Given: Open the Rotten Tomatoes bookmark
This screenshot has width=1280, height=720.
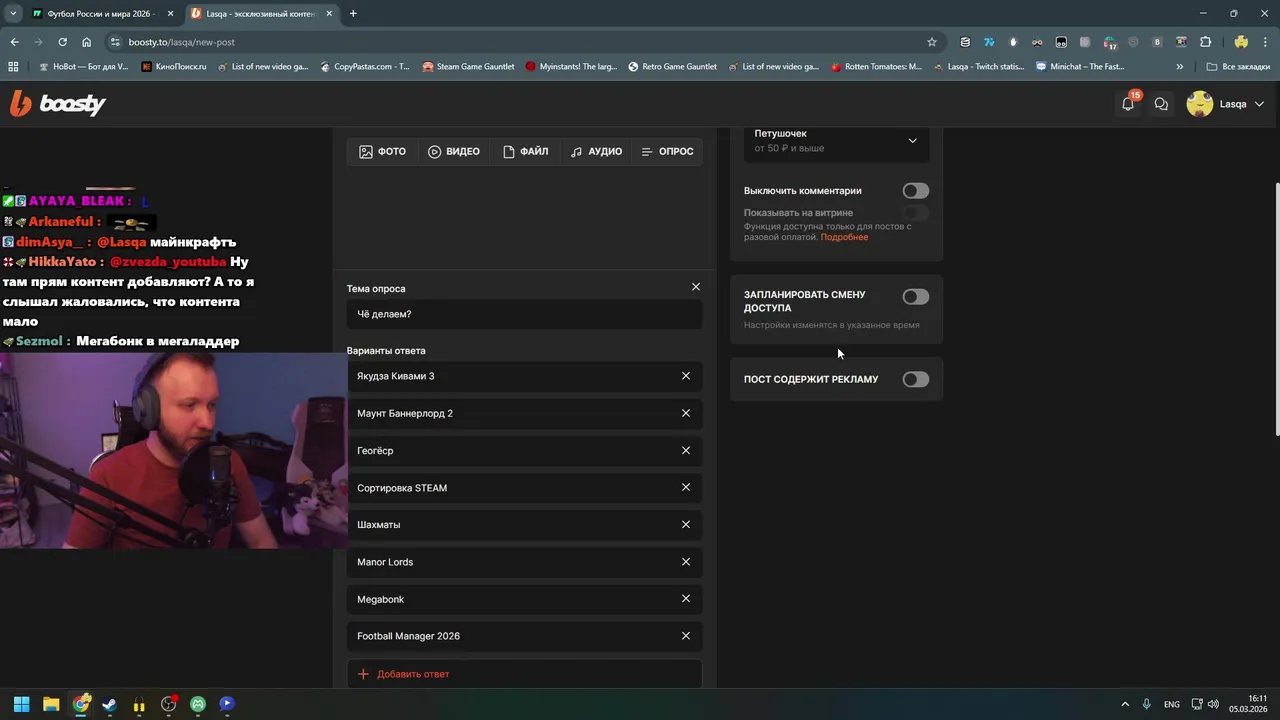Looking at the screenshot, I should (x=876, y=67).
